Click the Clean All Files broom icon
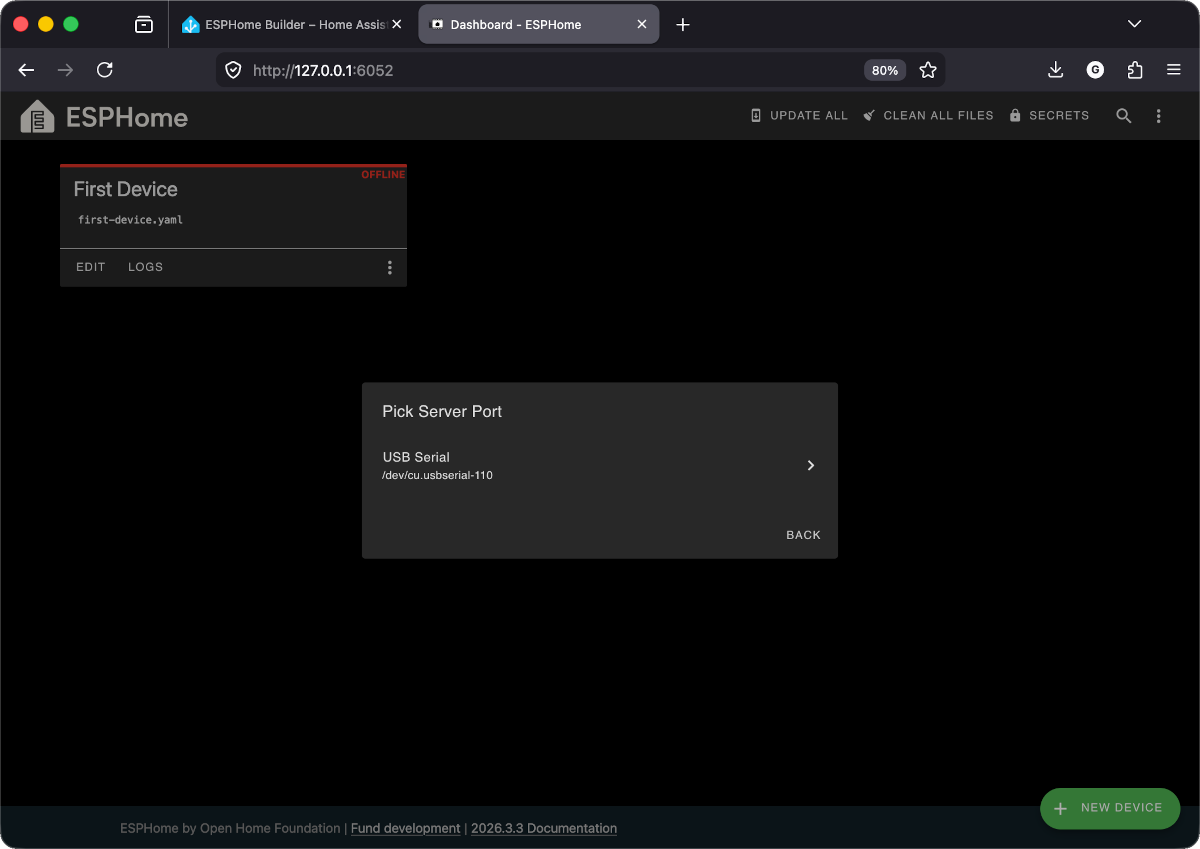The height and width of the screenshot is (849, 1200). (869, 116)
